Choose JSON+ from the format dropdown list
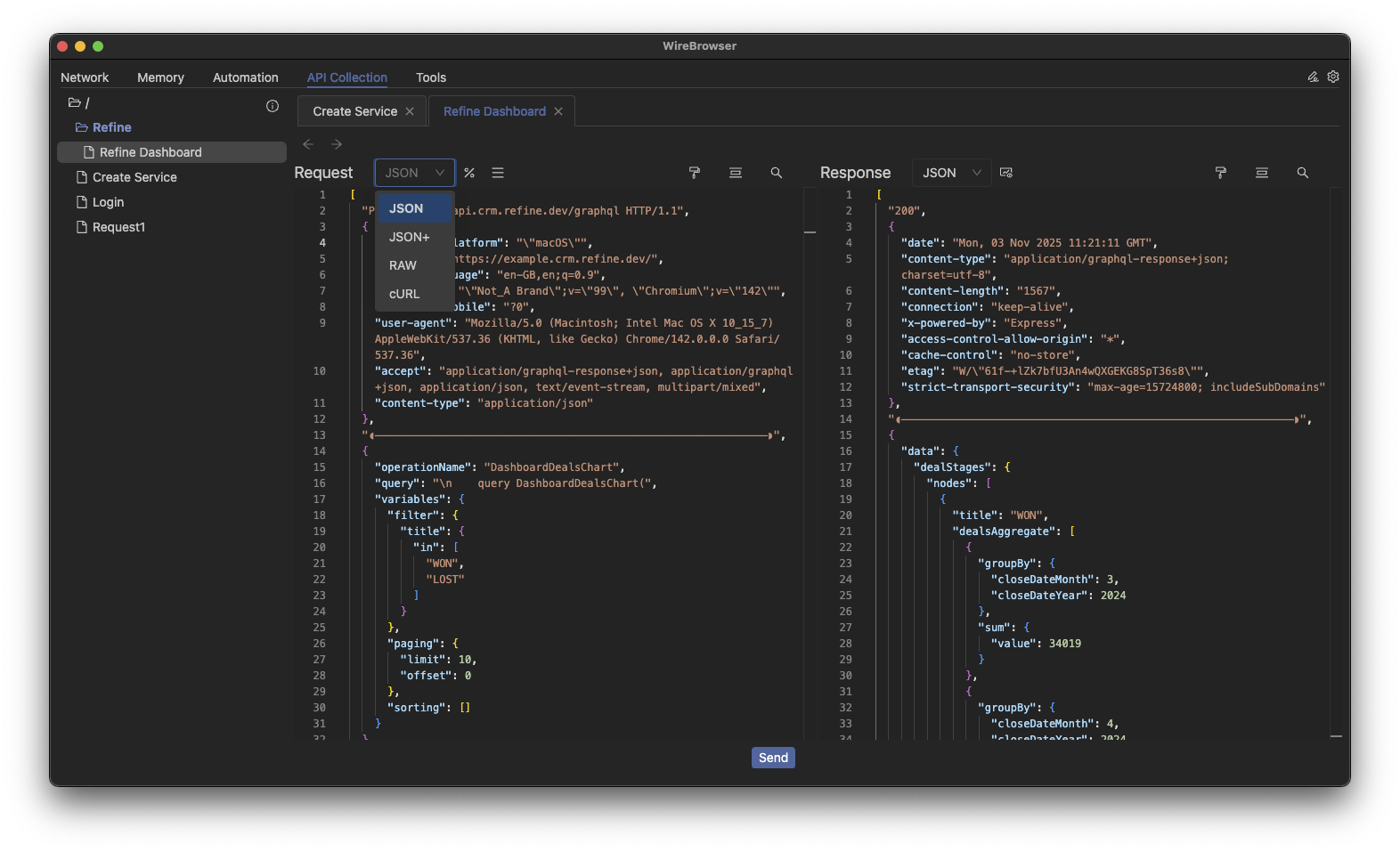 pos(410,237)
